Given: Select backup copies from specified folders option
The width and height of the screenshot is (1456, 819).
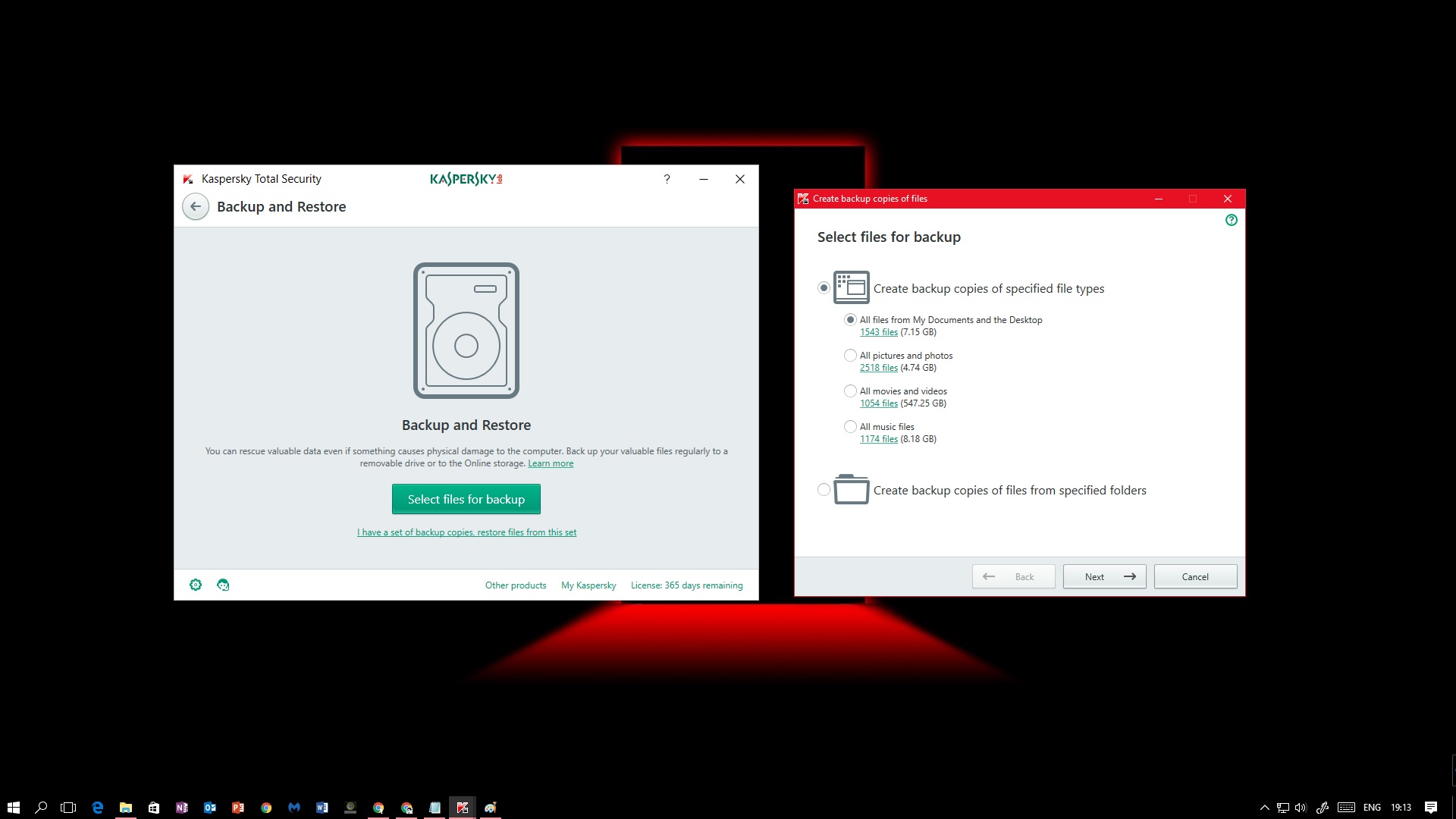Looking at the screenshot, I should (x=824, y=490).
